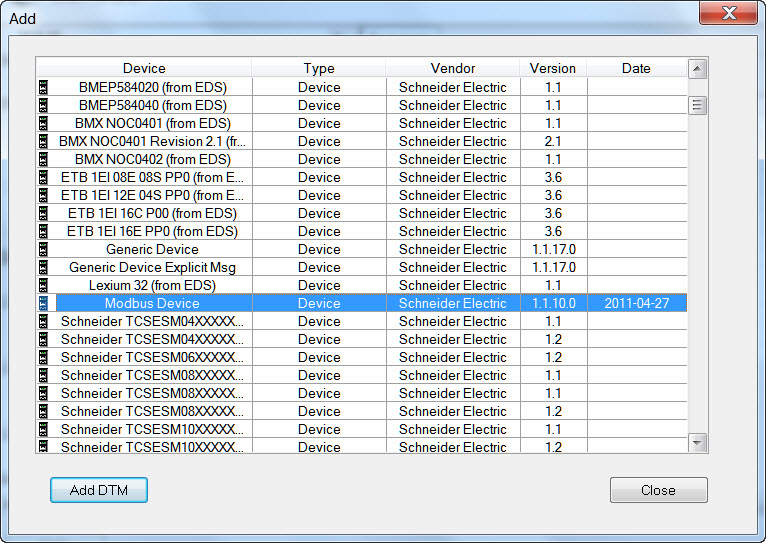This screenshot has width=766, height=543.
Task: Click the icon beside Lexium 32 (from EDS)
Action: point(43,286)
